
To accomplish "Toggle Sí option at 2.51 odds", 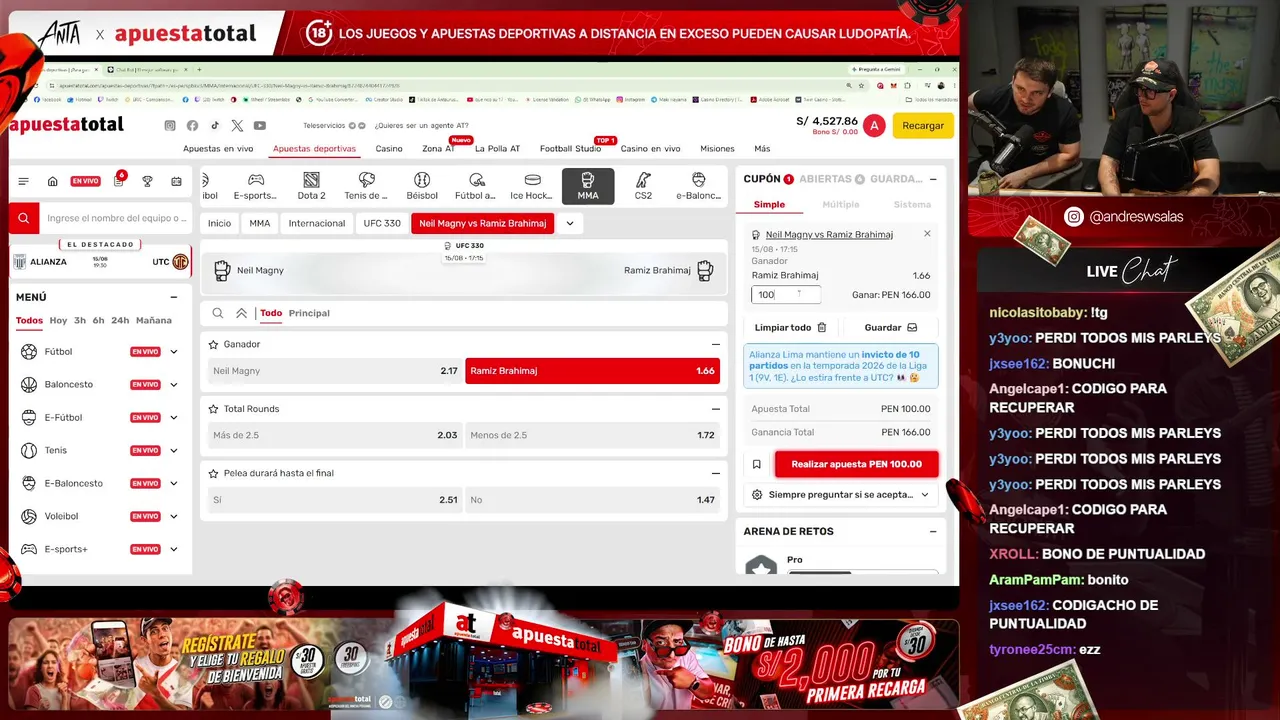I will tap(335, 500).
